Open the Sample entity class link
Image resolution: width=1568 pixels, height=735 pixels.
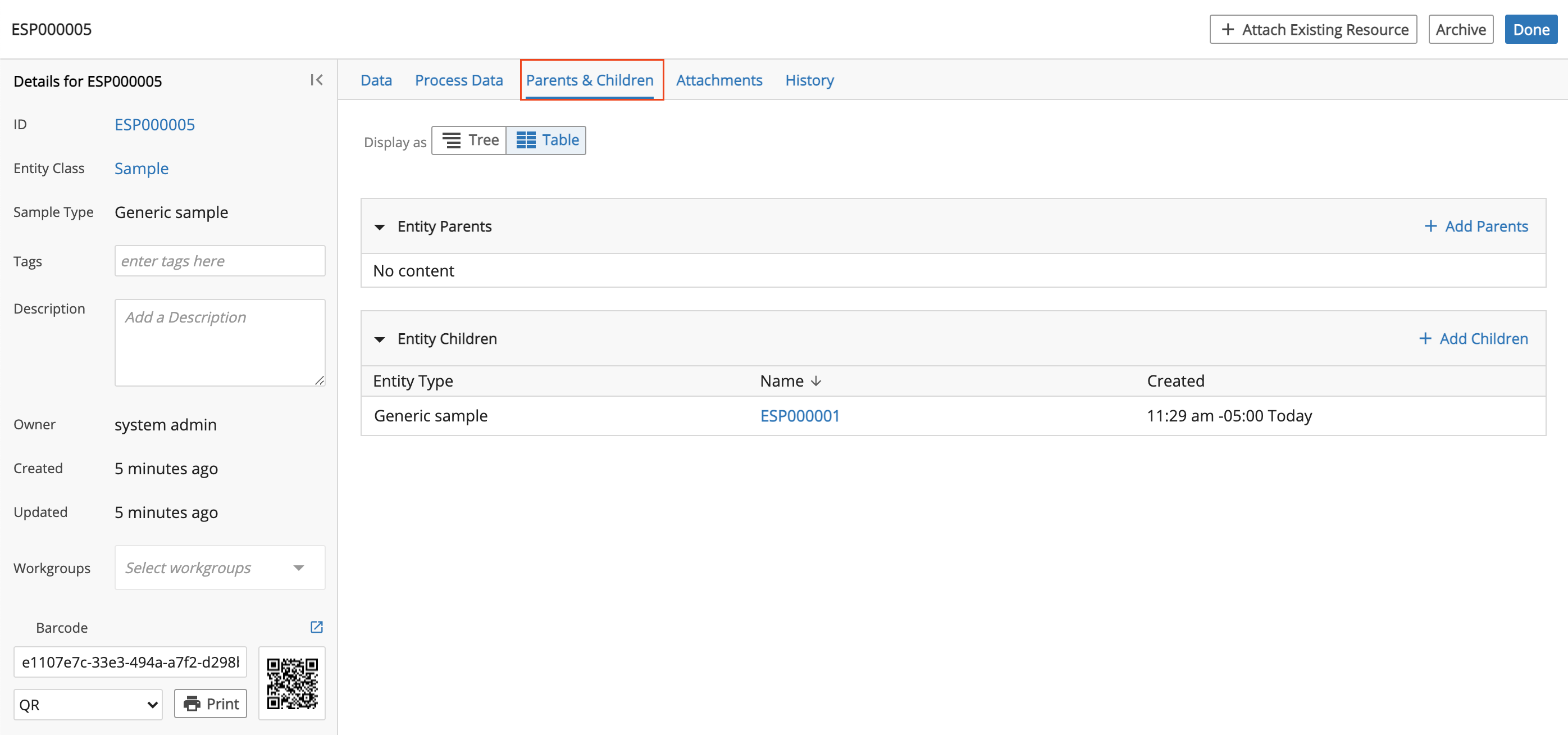click(141, 169)
